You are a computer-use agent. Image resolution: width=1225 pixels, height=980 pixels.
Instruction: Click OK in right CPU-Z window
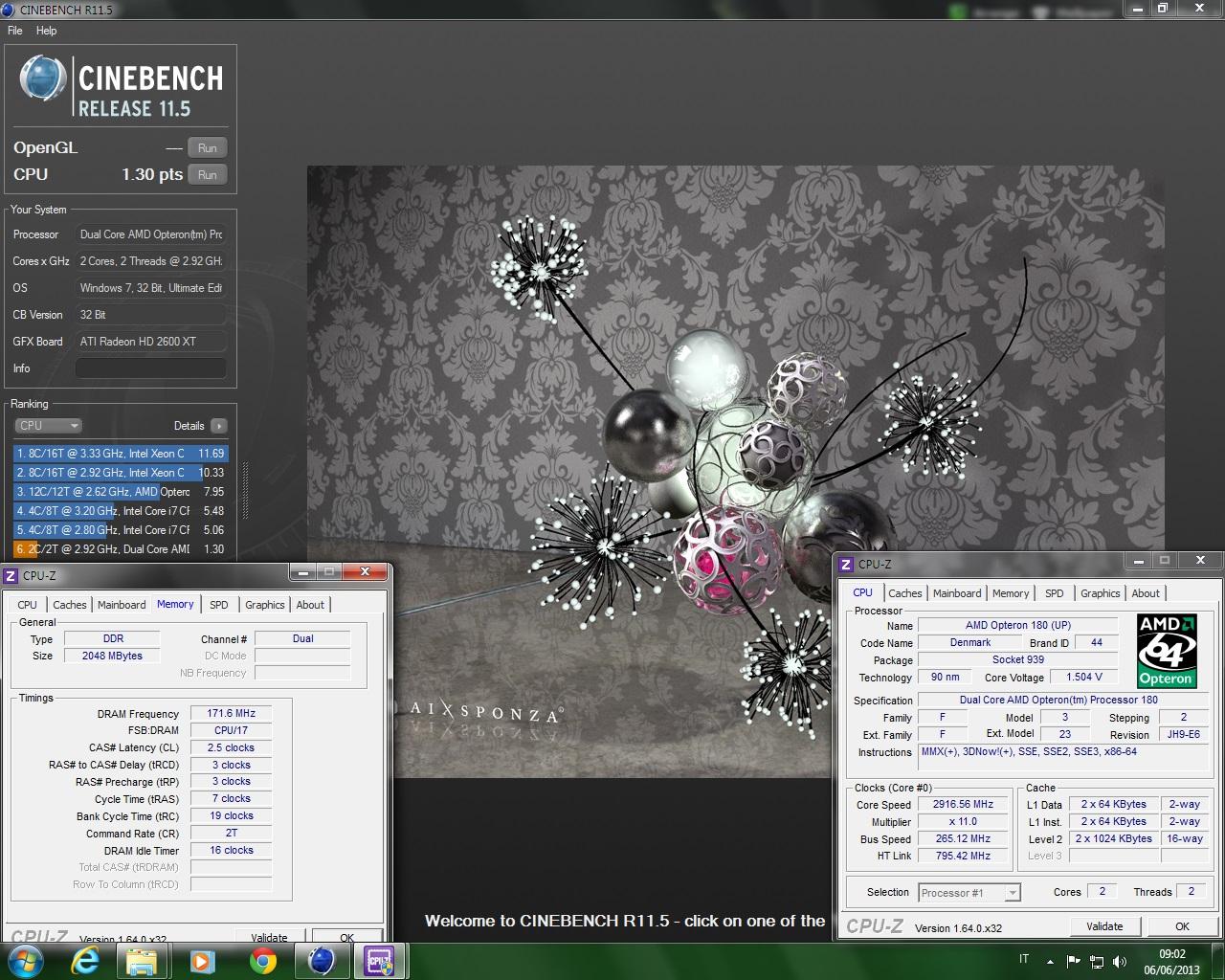(1182, 926)
